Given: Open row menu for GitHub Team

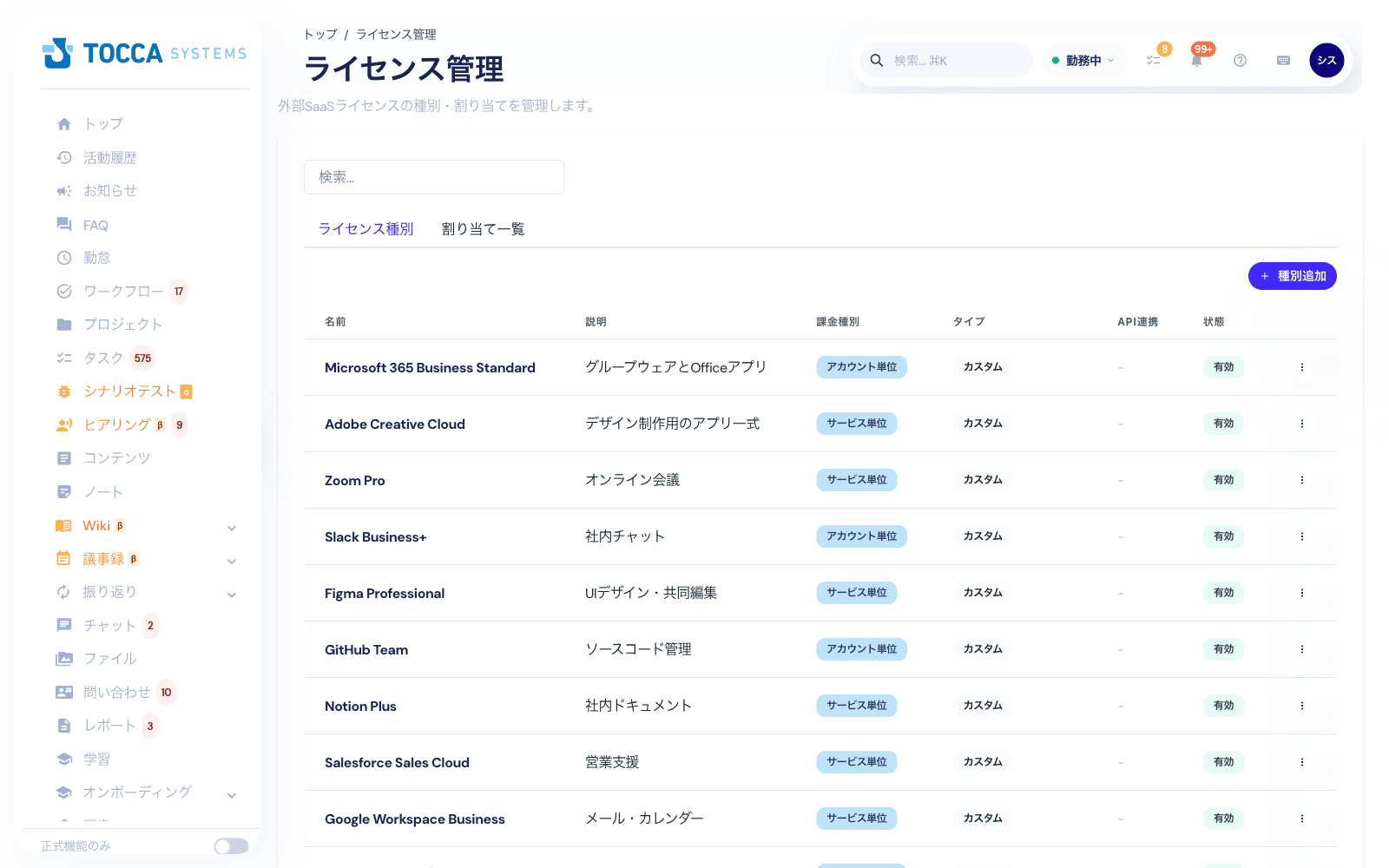Looking at the screenshot, I should (x=1302, y=649).
